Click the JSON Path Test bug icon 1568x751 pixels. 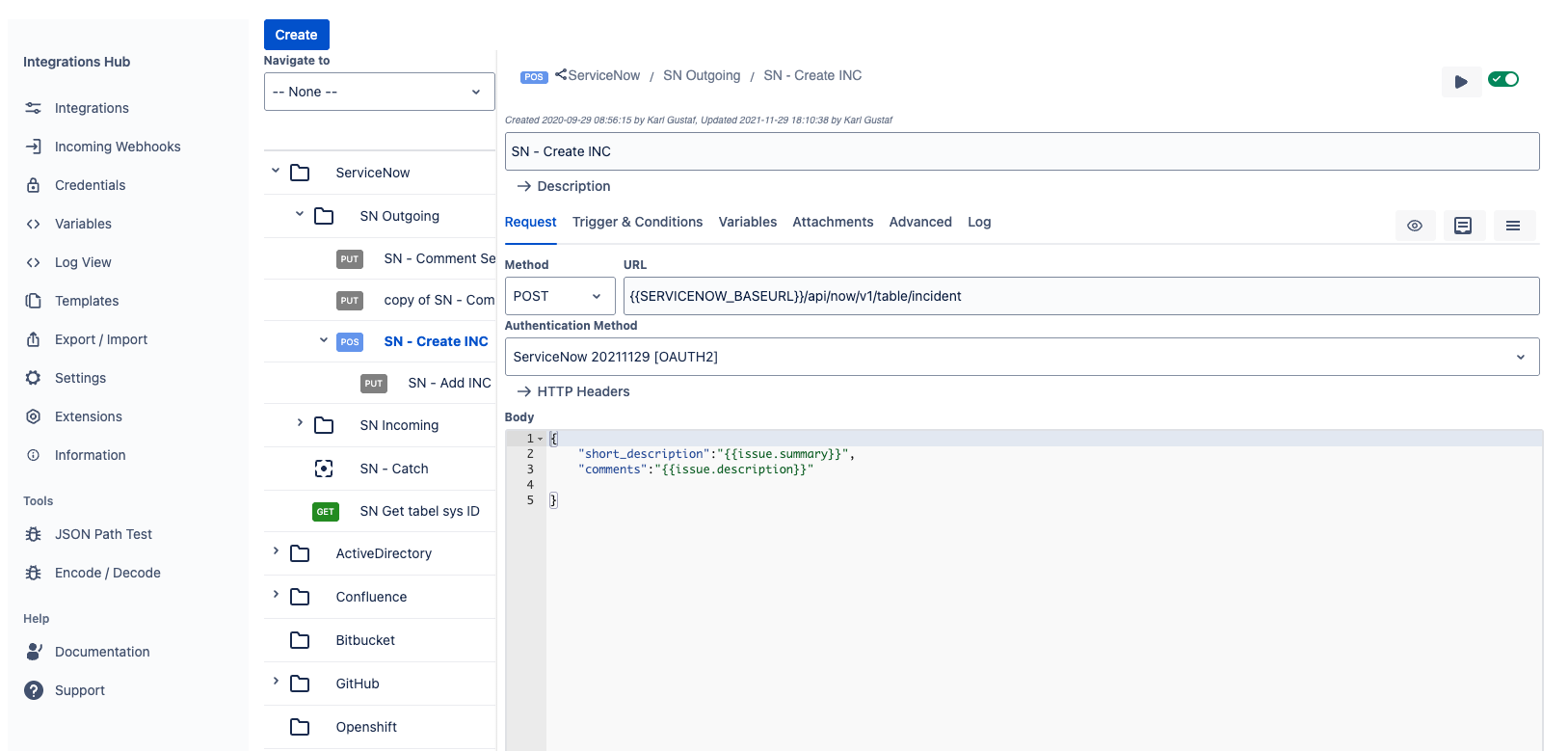click(x=33, y=534)
